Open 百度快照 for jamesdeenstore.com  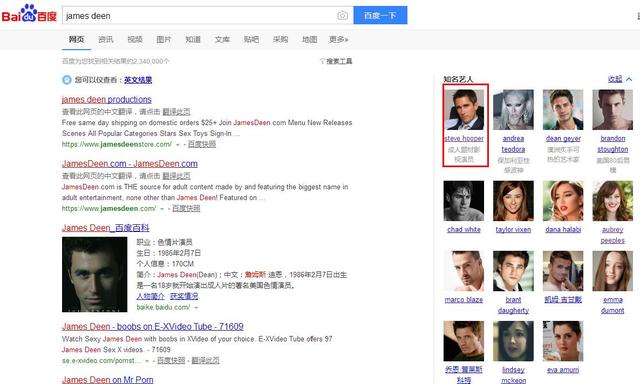[202, 144]
